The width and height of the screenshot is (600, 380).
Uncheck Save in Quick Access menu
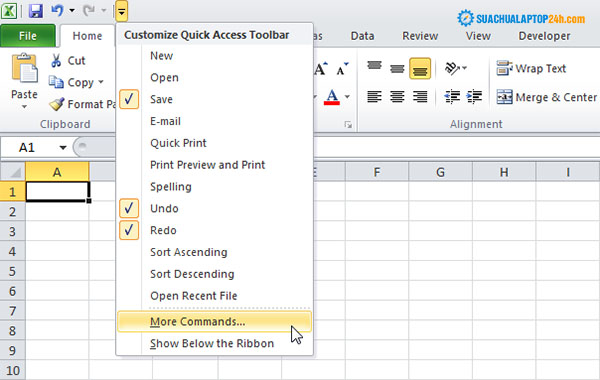pyautogui.click(x=129, y=99)
